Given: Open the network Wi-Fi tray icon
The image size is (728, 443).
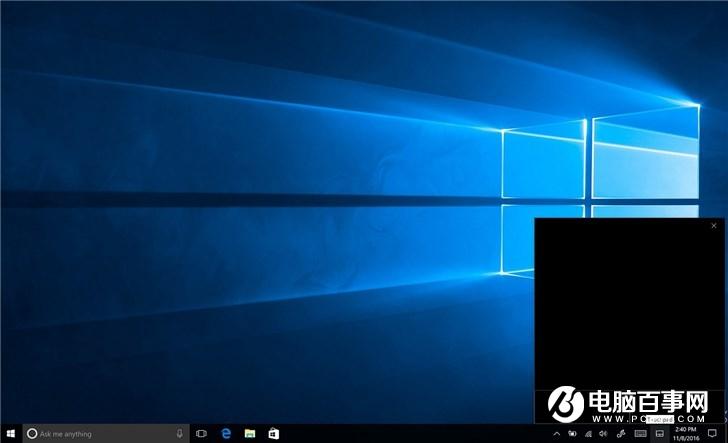Looking at the screenshot, I should (588, 434).
